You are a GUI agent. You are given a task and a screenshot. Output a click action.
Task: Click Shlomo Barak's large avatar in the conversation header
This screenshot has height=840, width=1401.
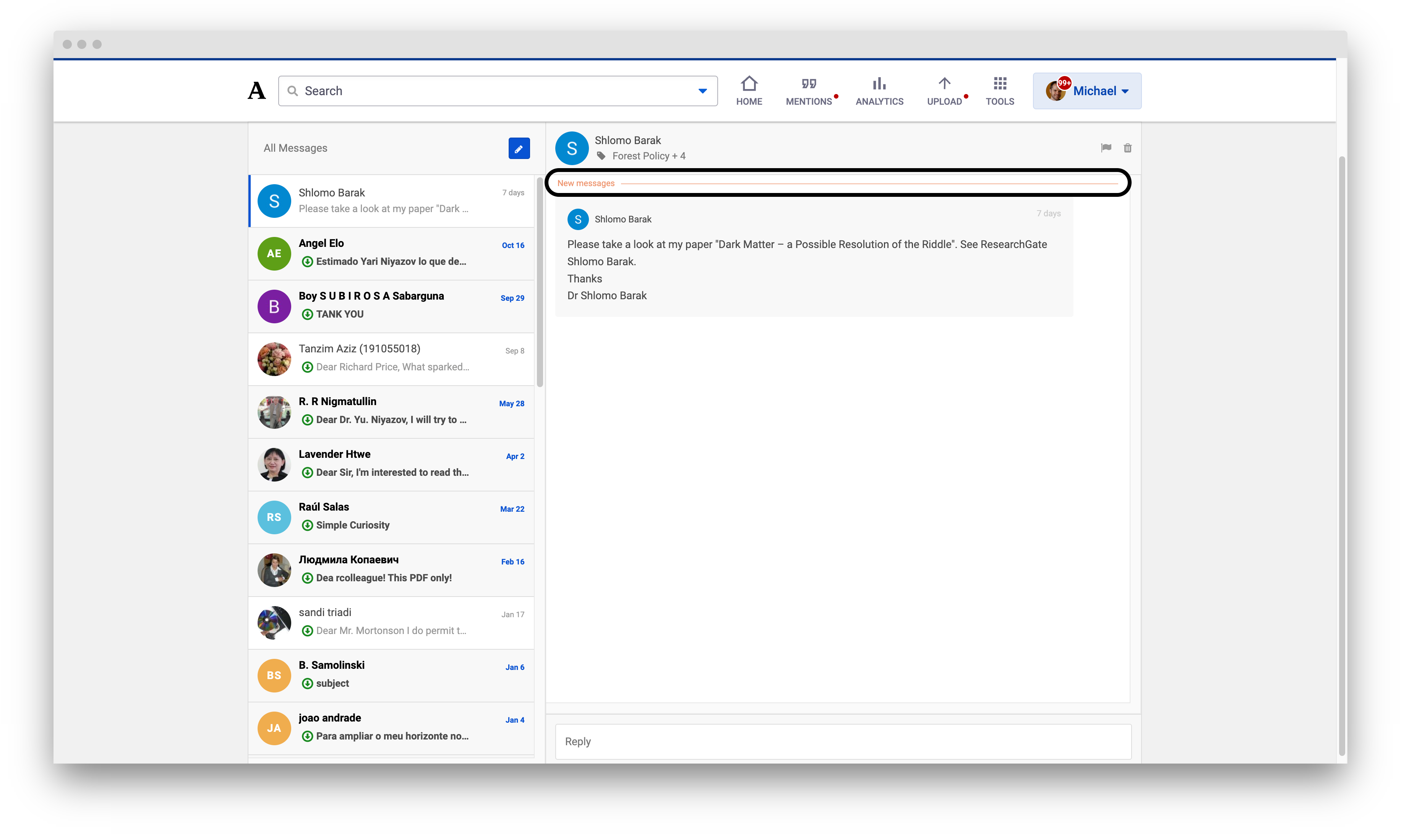point(572,148)
